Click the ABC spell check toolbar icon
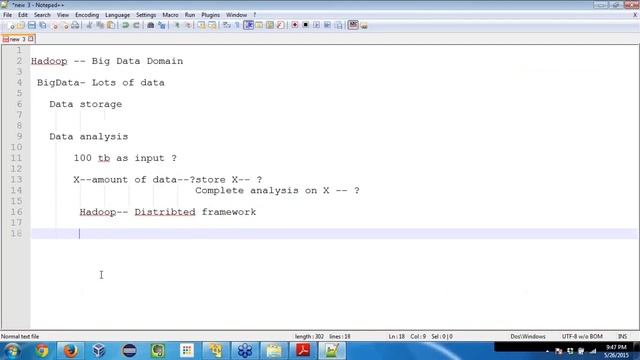Image resolution: width=640 pixels, height=360 pixels. 353,25
